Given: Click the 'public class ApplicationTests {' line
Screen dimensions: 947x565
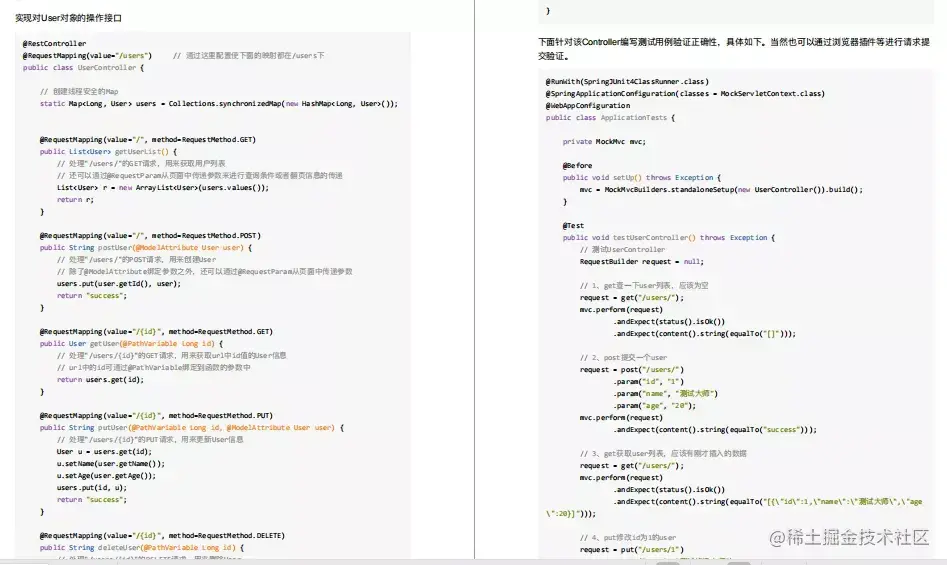Looking at the screenshot, I should click(x=611, y=118).
